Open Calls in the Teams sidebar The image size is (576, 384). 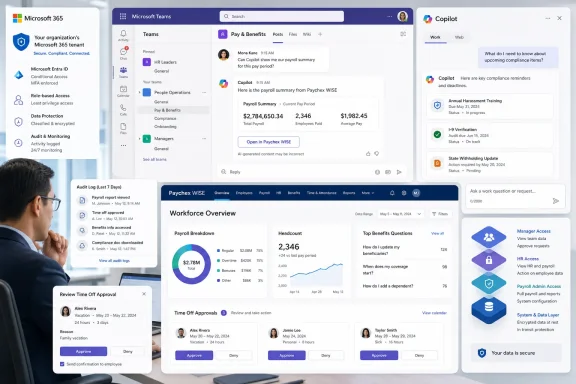pos(123,110)
